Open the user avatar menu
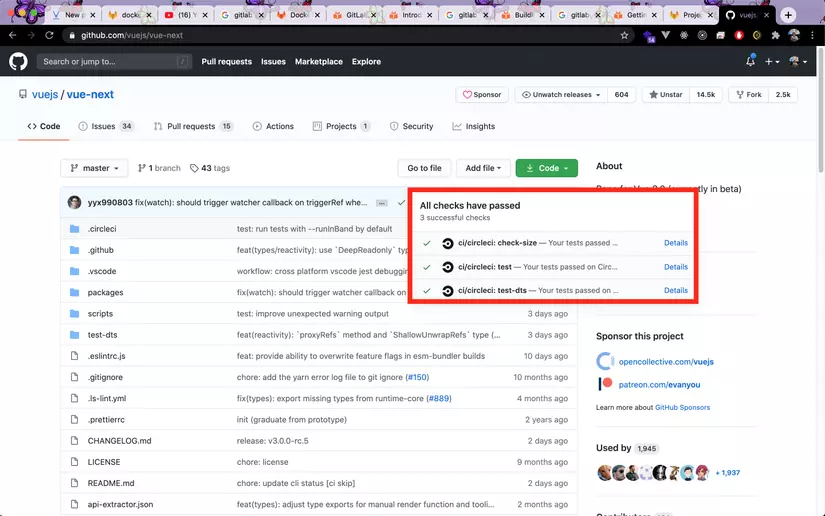Image resolution: width=825 pixels, height=516 pixels. pyautogui.click(x=798, y=62)
